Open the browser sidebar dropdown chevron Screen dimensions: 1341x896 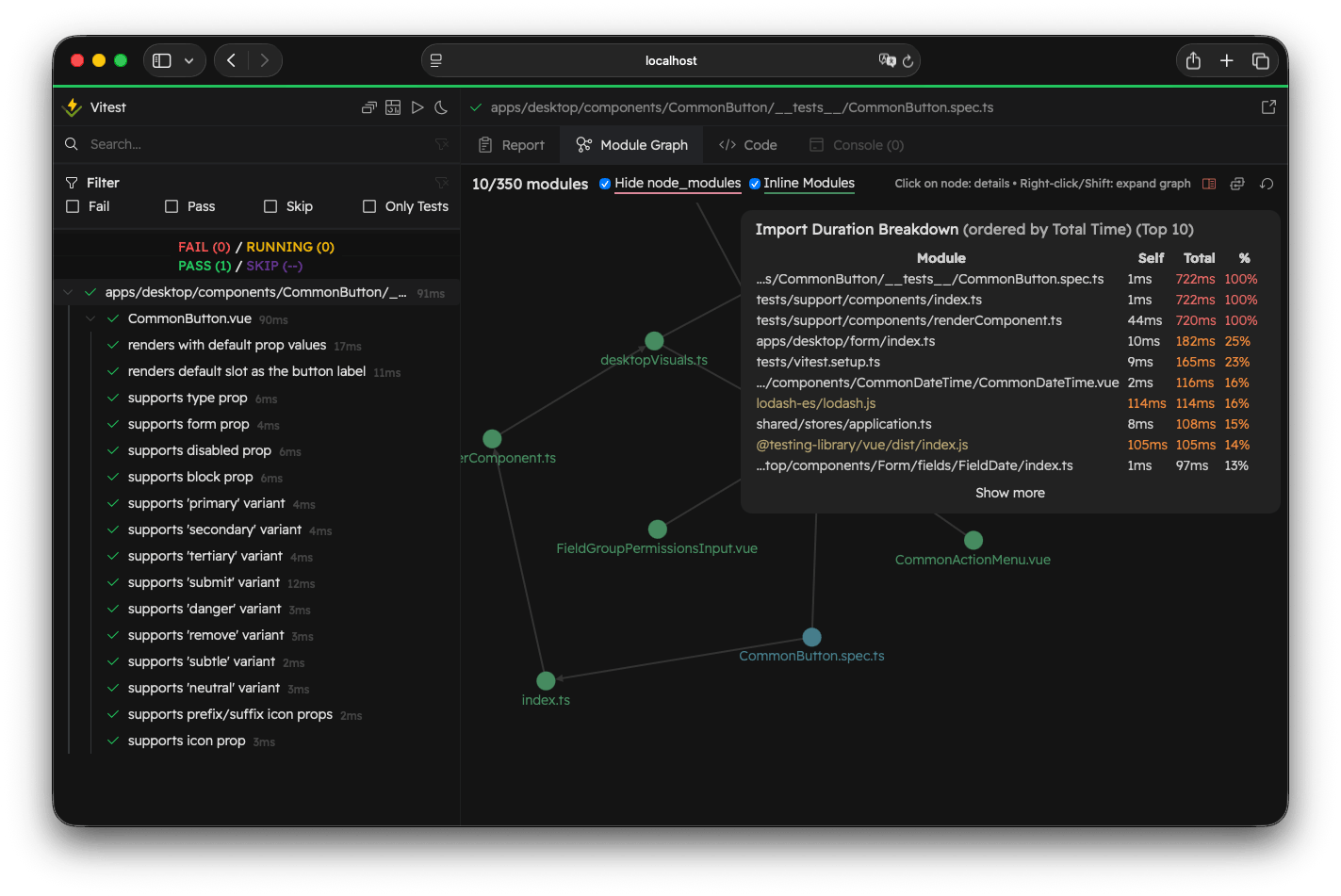[188, 59]
